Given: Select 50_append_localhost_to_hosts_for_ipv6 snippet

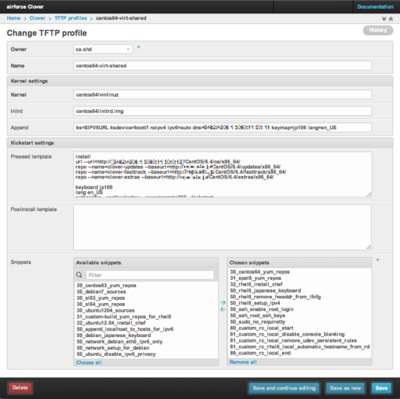Looking at the screenshot, I should [125, 329].
